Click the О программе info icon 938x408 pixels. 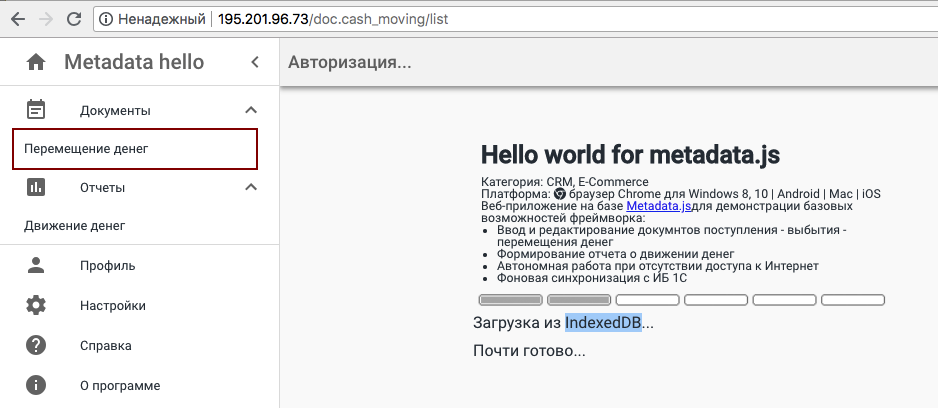tap(36, 385)
